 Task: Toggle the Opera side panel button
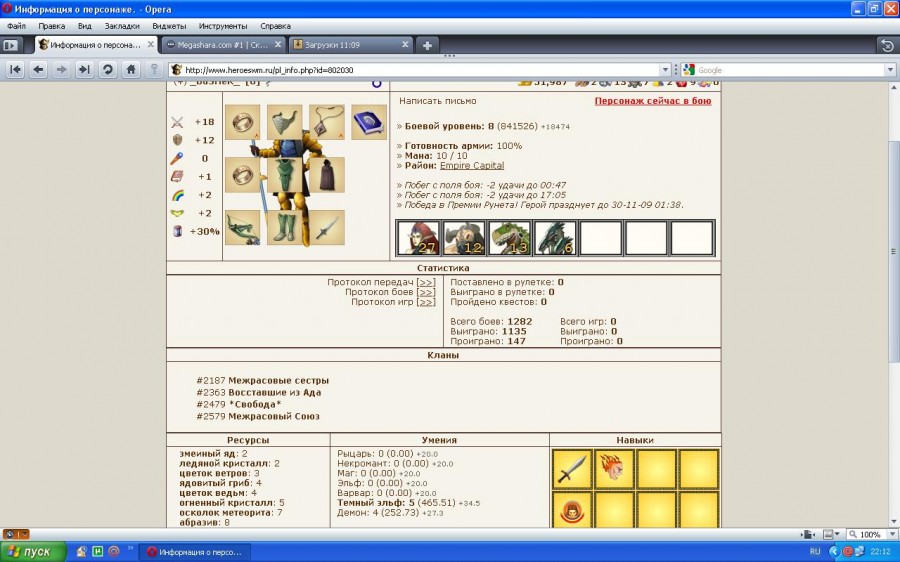[11, 45]
